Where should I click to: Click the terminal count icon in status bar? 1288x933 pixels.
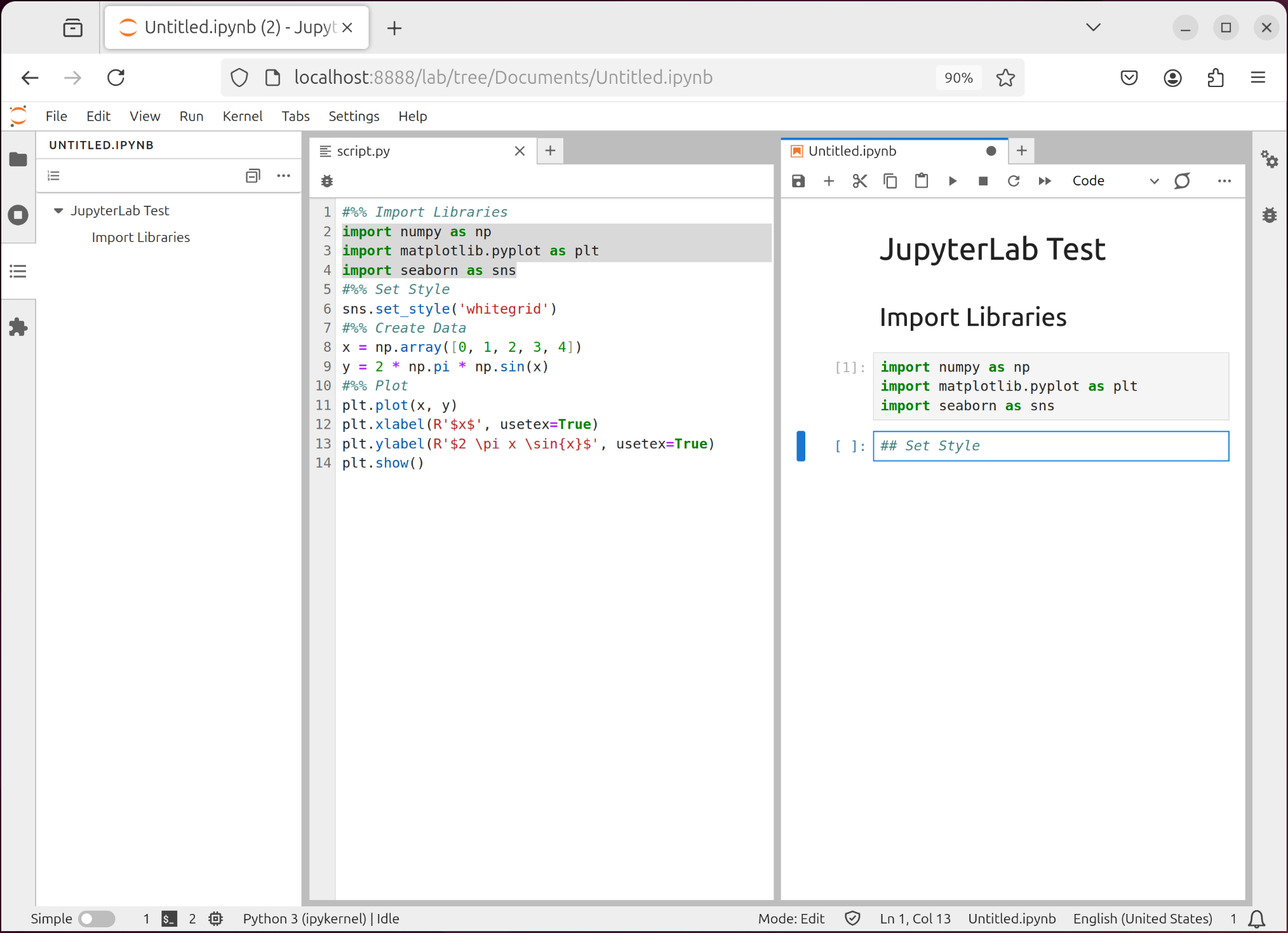[169, 918]
